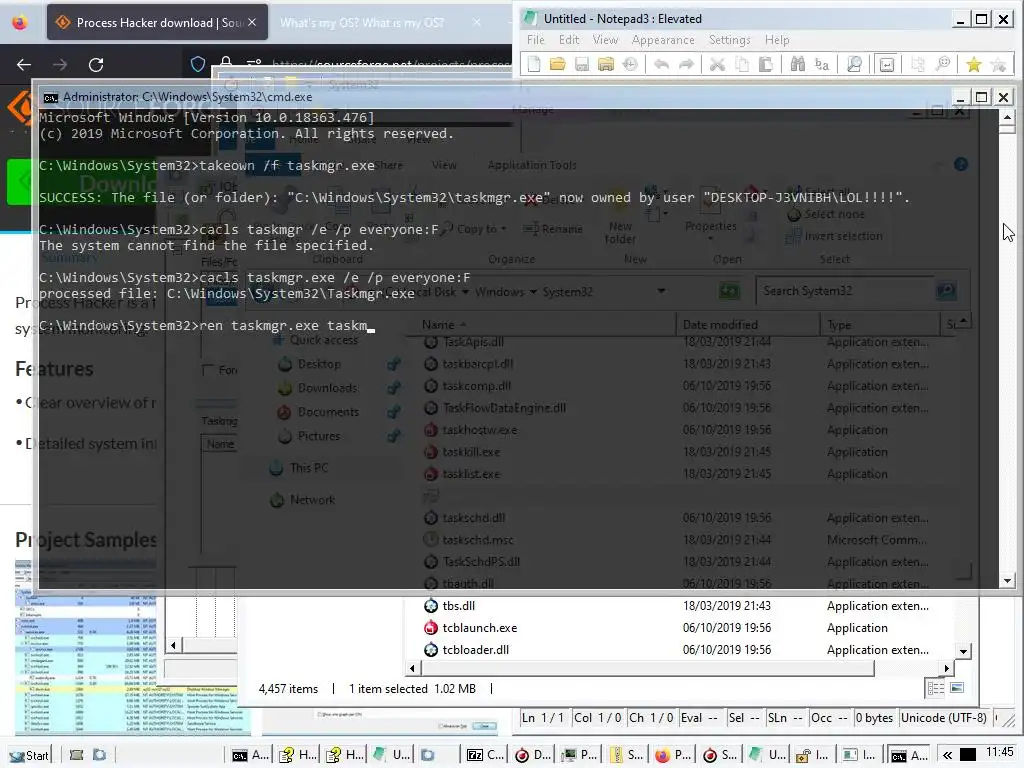Image resolution: width=1024 pixels, height=768 pixels.
Task: Click Explorer file list scroll-right arrow
Action: tap(947, 668)
